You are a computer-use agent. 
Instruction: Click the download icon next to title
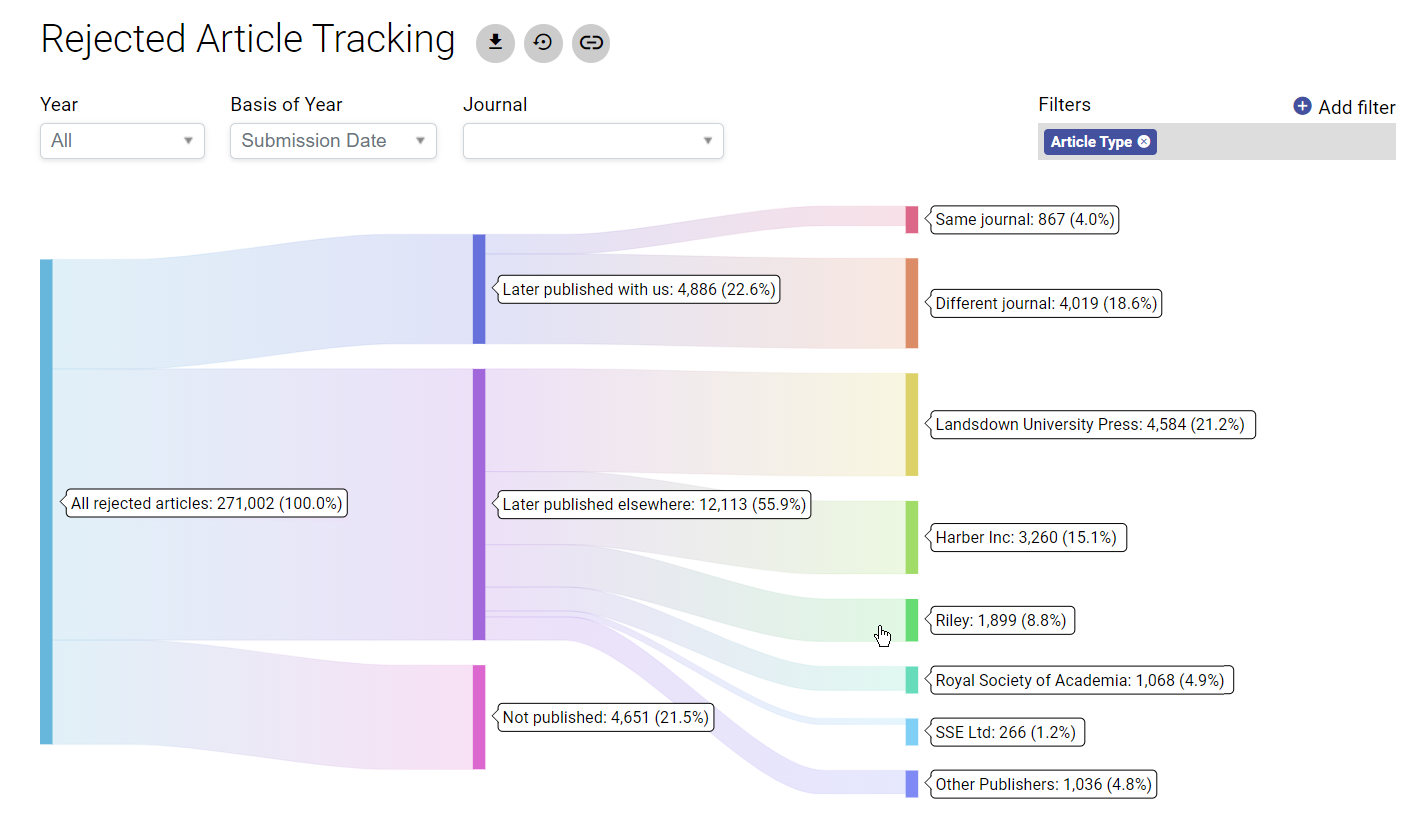[495, 43]
